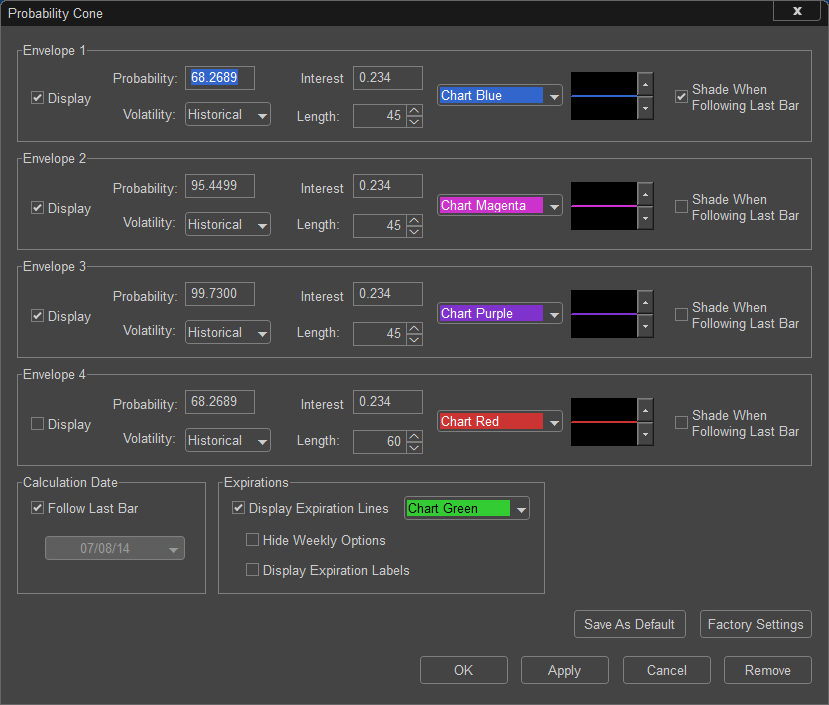Click Envelope 2 magenta line style preview
Image resolution: width=829 pixels, height=705 pixels.
pos(604,206)
